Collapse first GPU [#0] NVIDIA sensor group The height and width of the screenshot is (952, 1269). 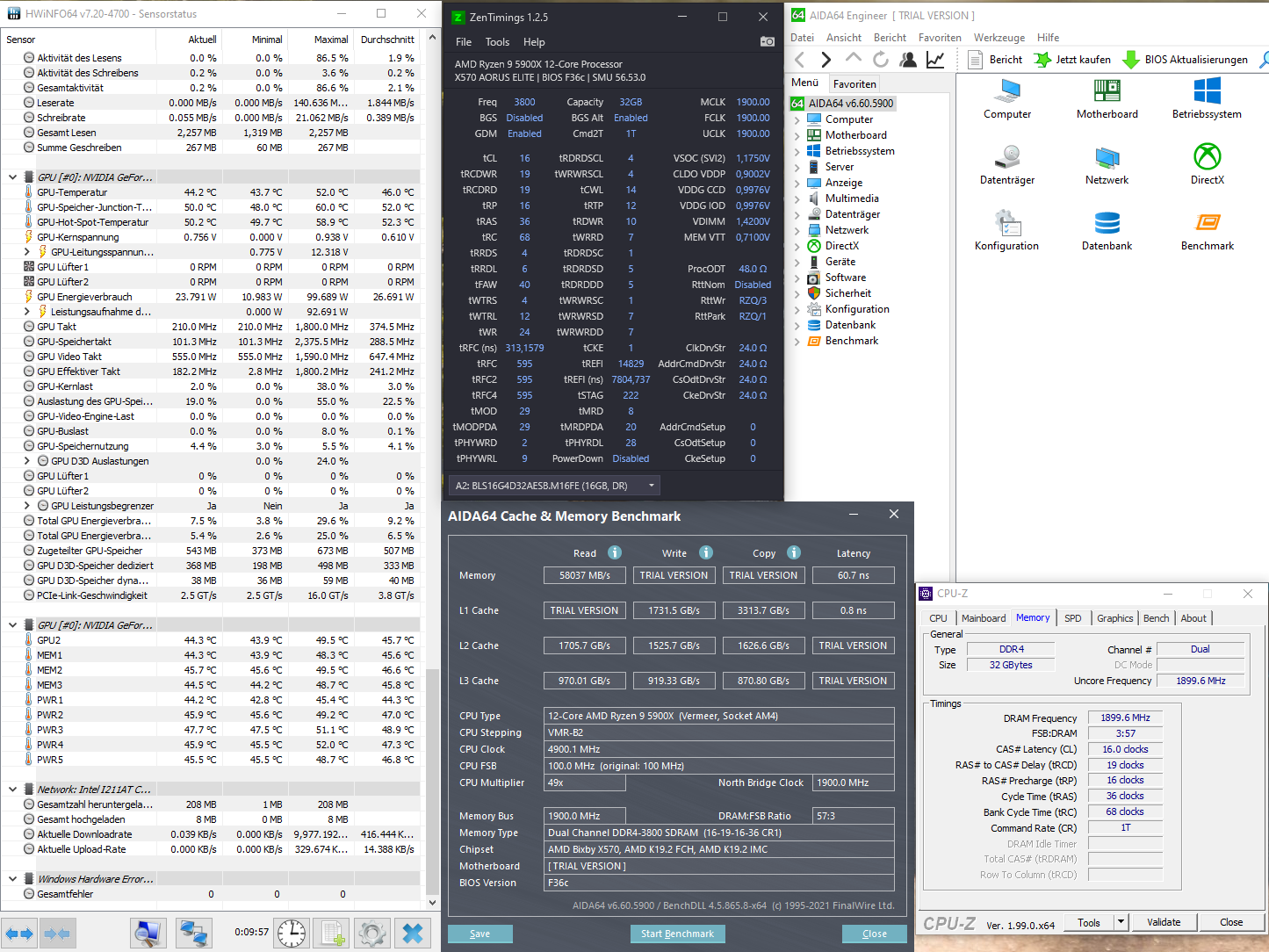pyautogui.click(x=12, y=177)
